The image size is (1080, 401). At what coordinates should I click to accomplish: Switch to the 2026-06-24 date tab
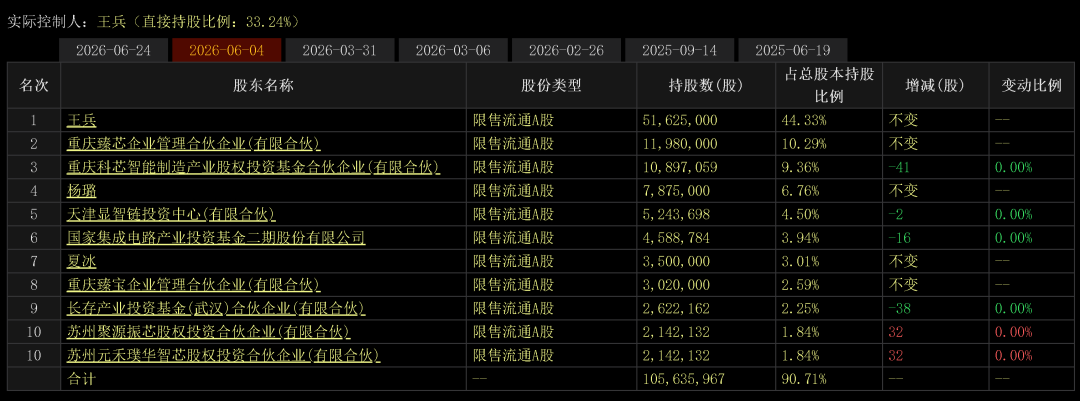[114, 50]
